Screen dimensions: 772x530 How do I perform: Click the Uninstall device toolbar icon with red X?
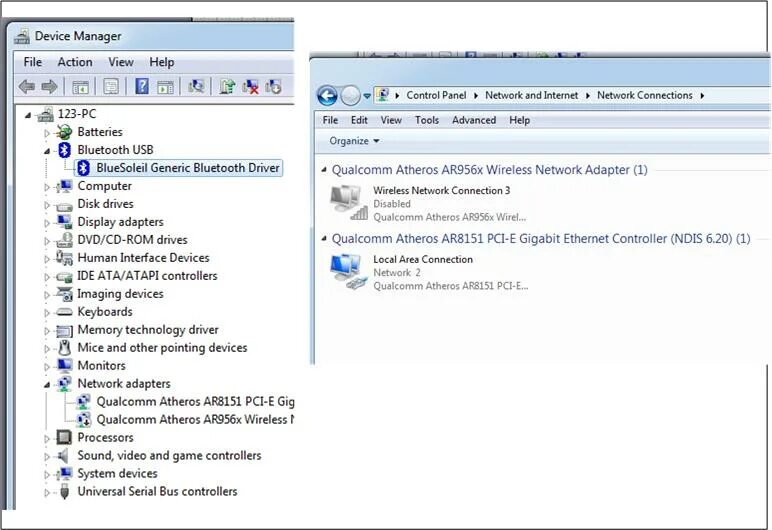click(250, 87)
